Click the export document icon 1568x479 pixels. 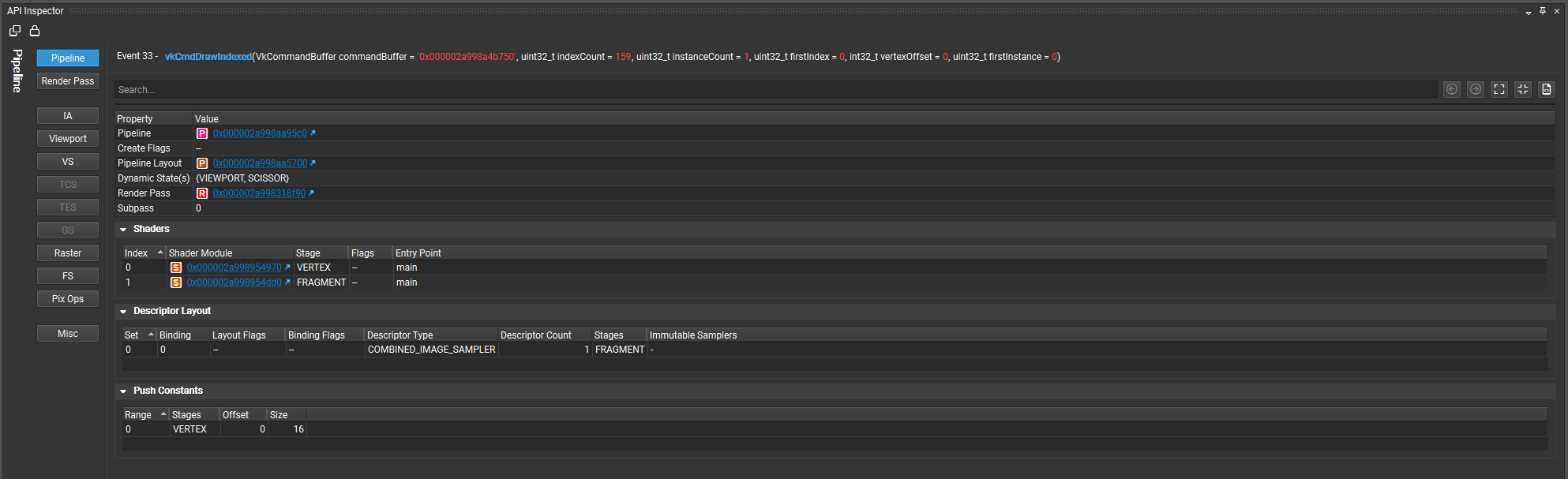click(1547, 89)
